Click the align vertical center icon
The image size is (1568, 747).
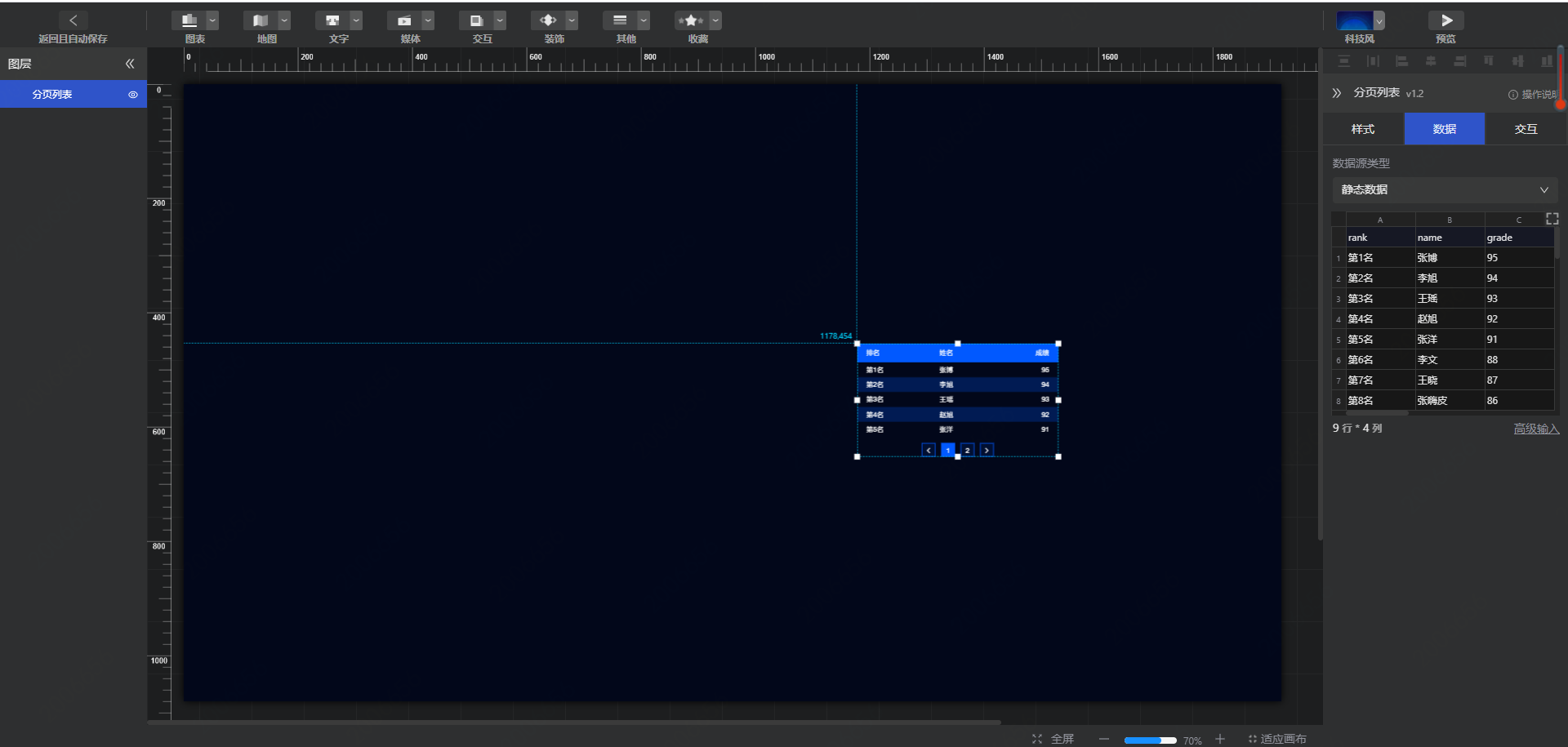click(x=1517, y=61)
